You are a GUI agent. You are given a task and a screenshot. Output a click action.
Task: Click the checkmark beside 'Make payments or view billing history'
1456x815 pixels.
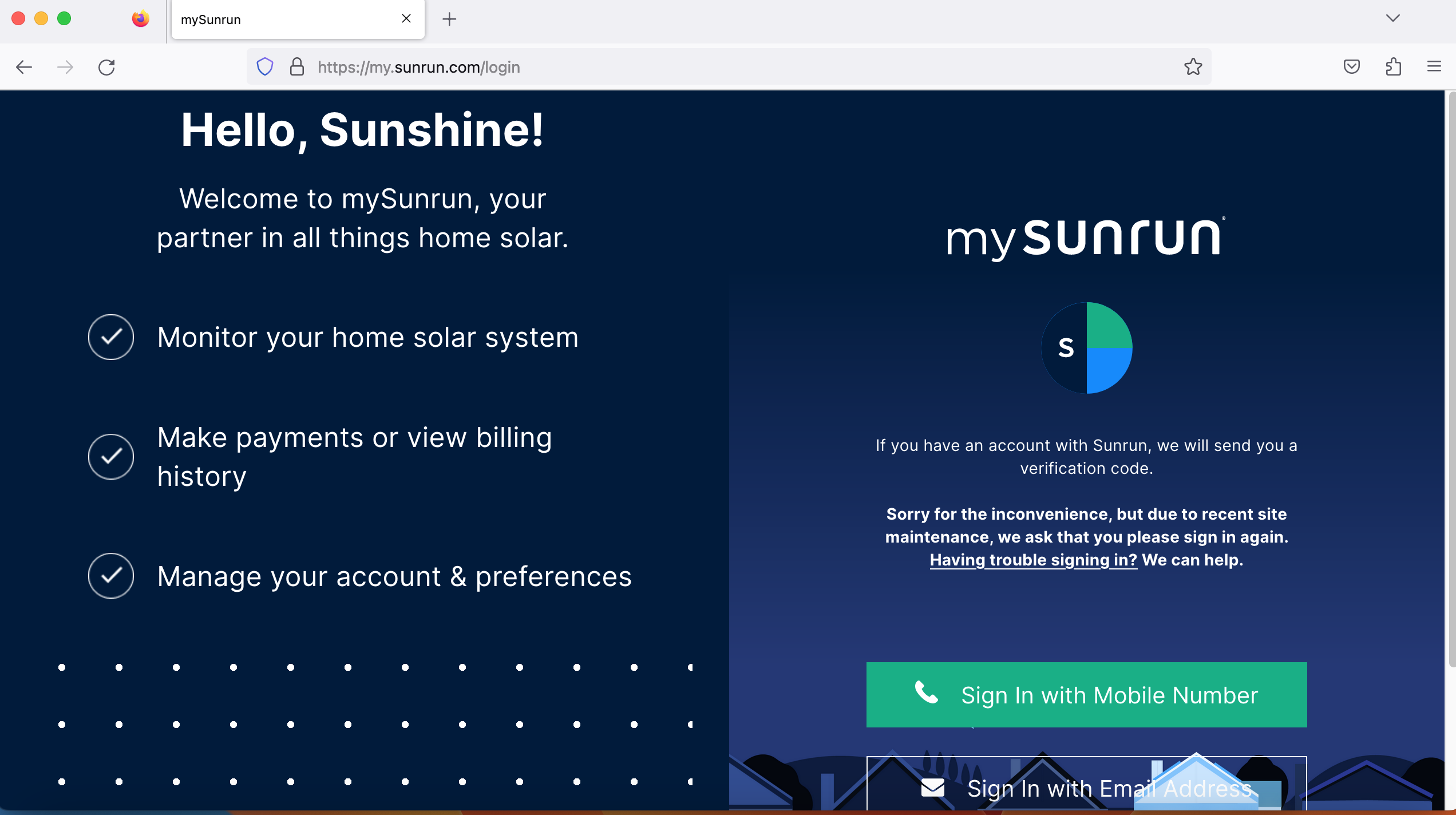point(110,456)
